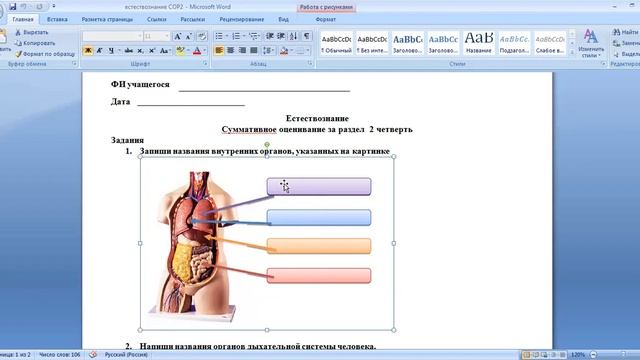Image resolution: width=640 pixels, height=360 pixels.
Task: Toggle Underline (Ч) formatting
Action: 111,51
